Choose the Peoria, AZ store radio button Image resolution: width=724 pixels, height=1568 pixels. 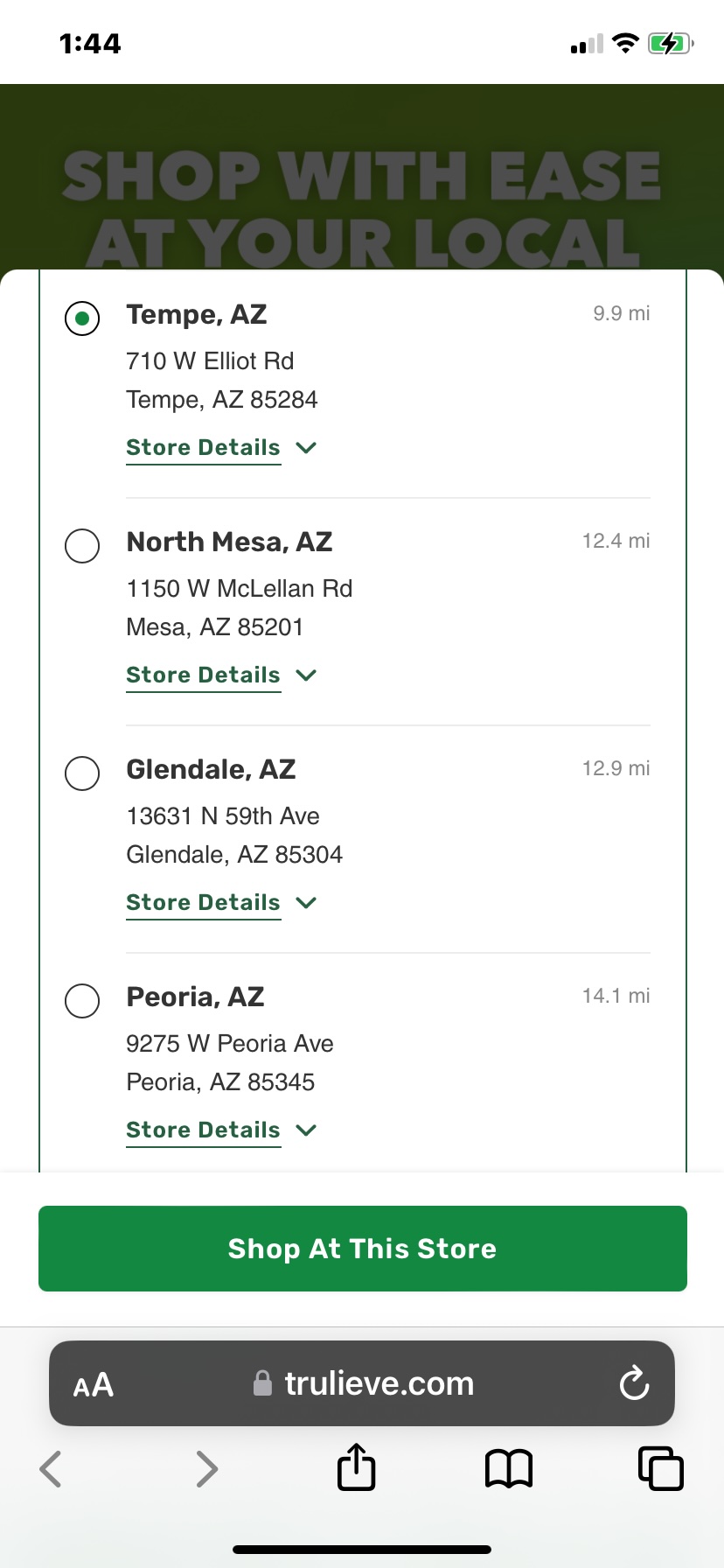pyautogui.click(x=82, y=1001)
